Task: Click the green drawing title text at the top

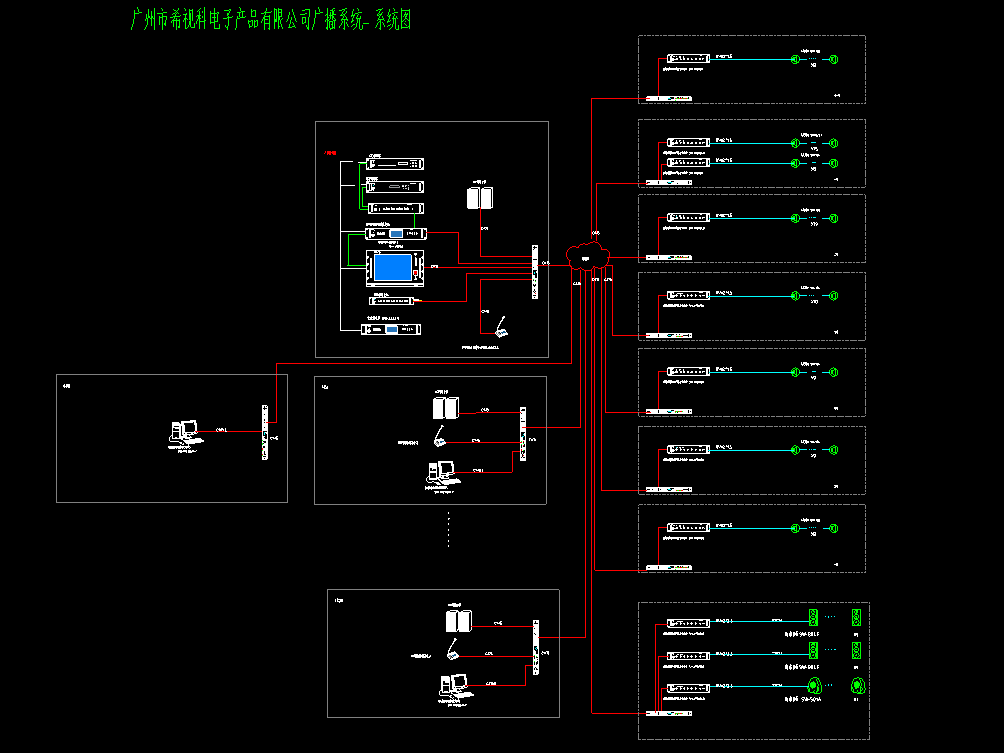Action: tap(271, 21)
